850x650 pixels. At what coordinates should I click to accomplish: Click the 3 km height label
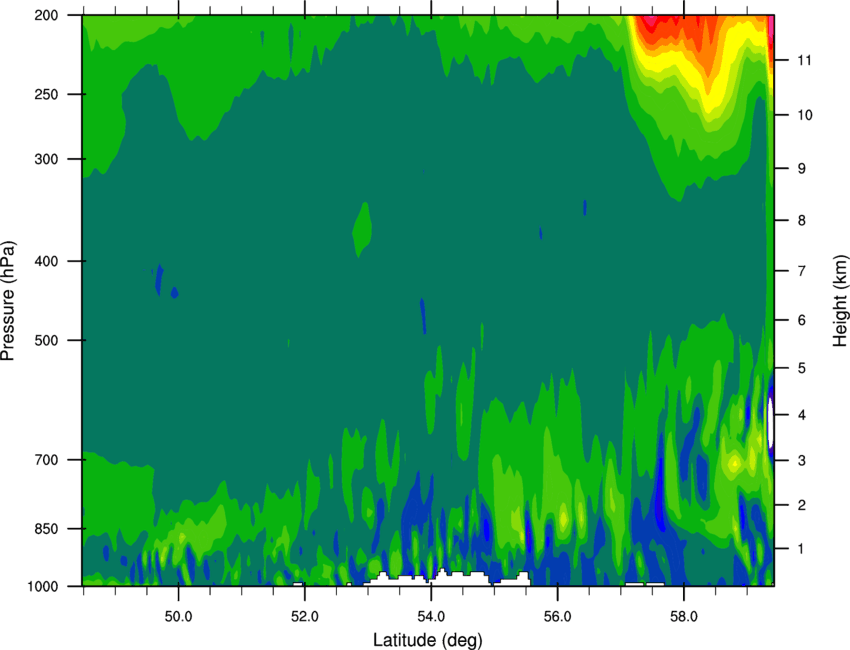(802, 461)
